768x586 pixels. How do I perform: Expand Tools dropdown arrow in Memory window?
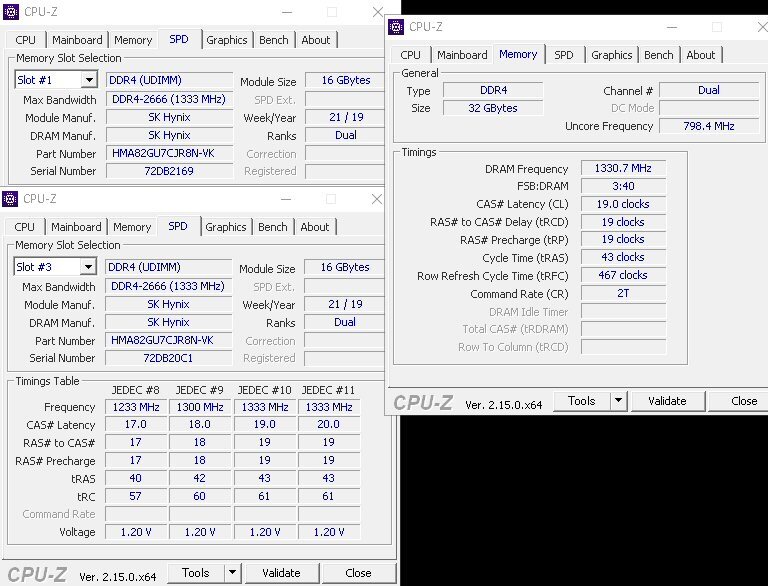click(x=618, y=401)
